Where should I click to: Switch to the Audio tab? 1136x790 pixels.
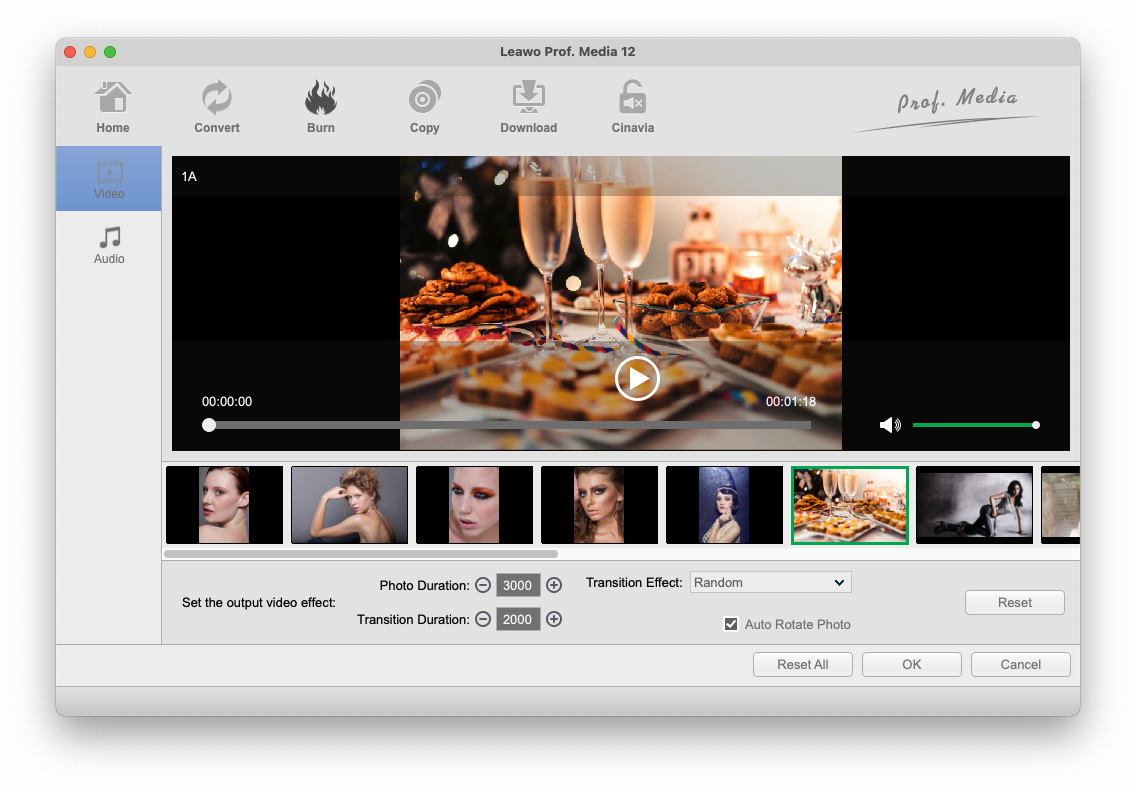109,245
